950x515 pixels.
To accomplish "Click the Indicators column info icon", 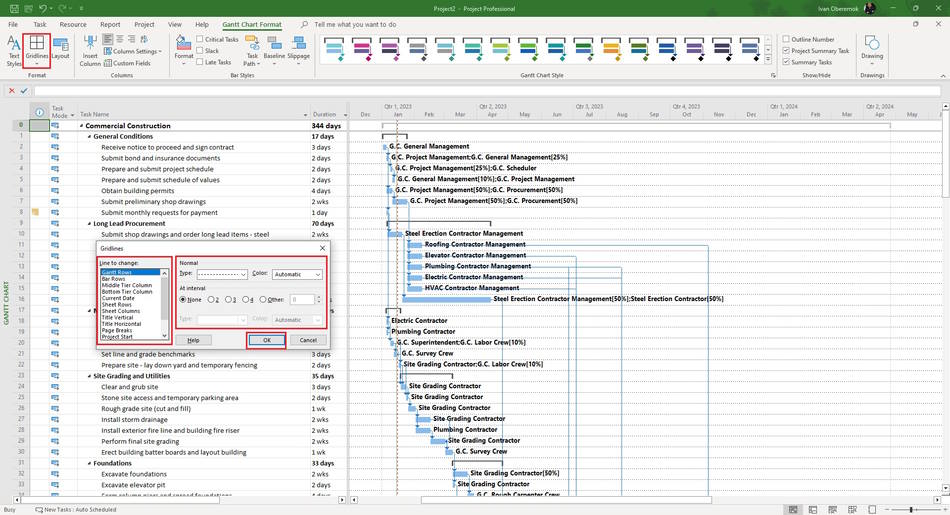I will coord(39,112).
